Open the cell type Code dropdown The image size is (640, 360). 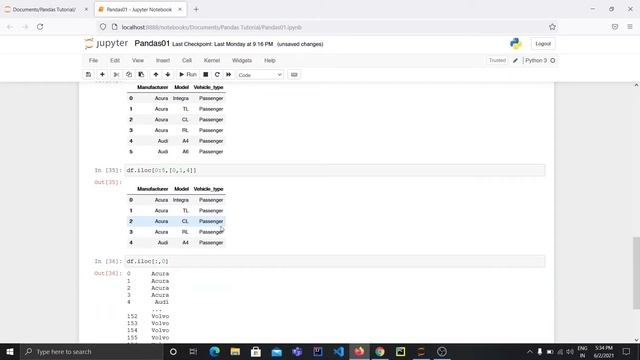click(x=260, y=75)
